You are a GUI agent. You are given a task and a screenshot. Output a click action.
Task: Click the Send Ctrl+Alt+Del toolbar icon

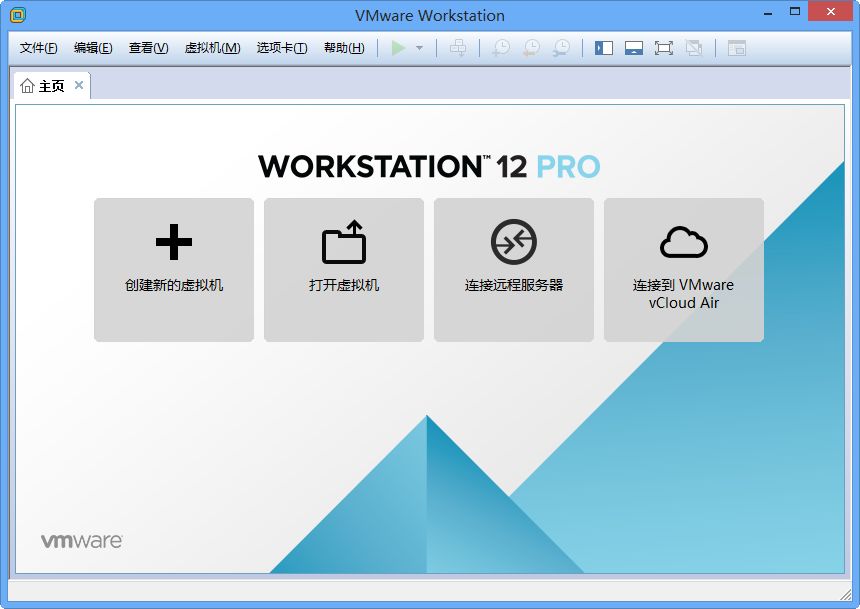pyautogui.click(x=458, y=48)
